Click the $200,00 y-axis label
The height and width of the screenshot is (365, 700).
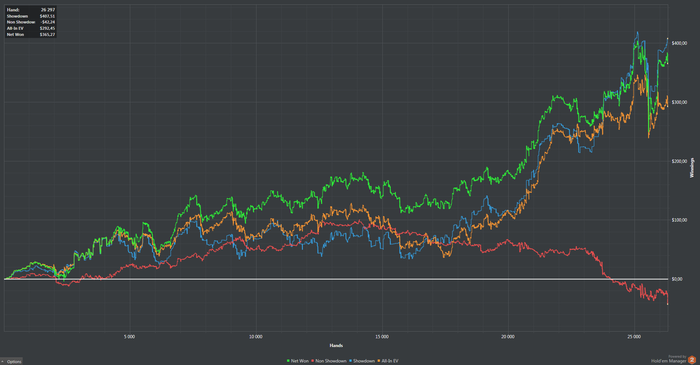click(x=679, y=161)
